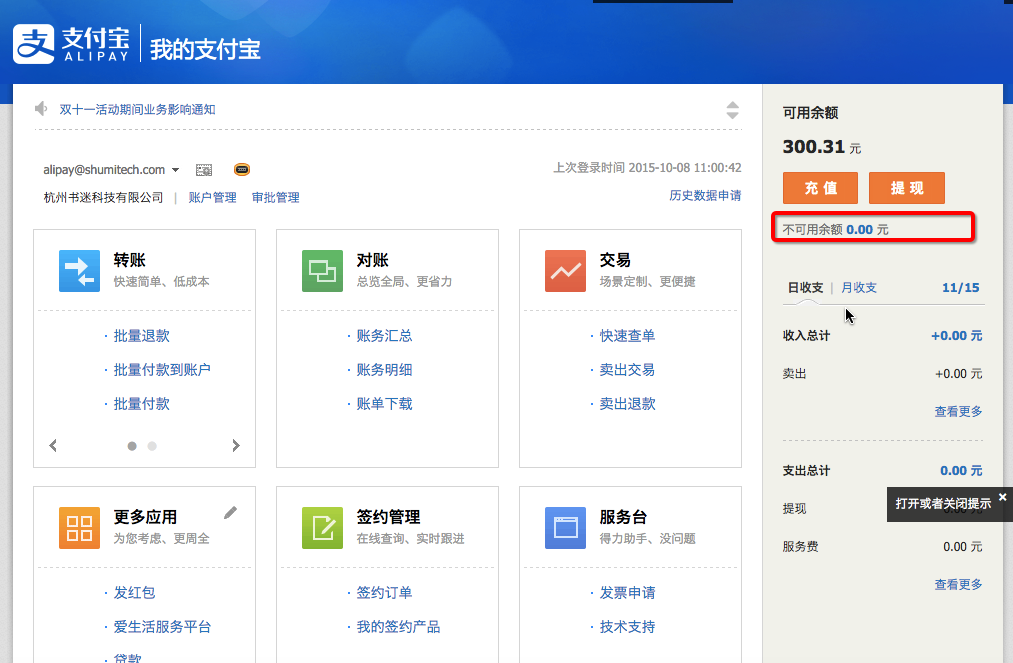Open 发票申请 link
The width and height of the screenshot is (1013, 663).
tap(627, 593)
